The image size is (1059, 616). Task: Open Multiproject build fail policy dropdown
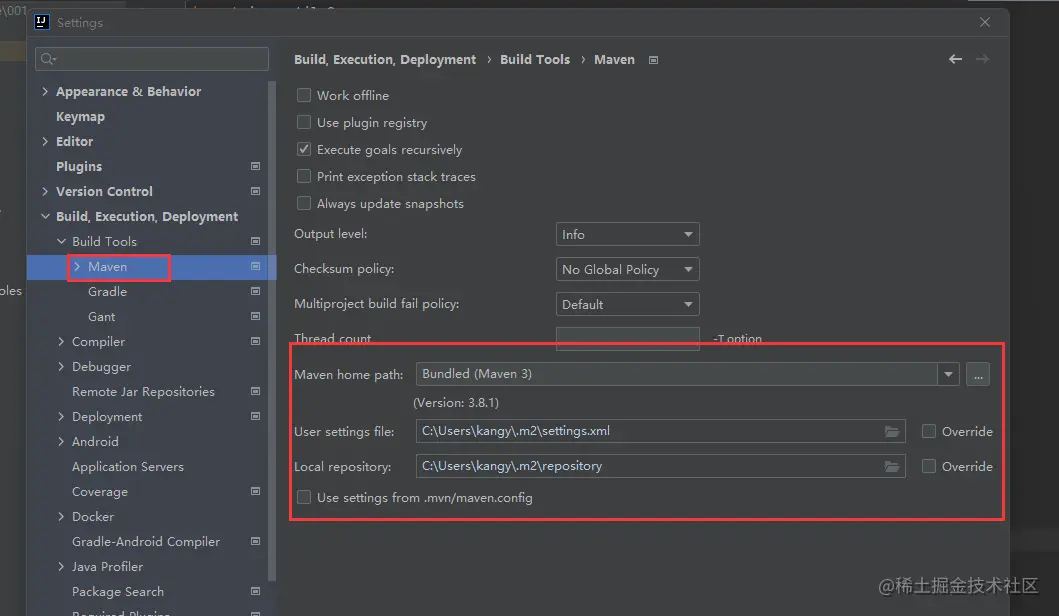(627, 305)
